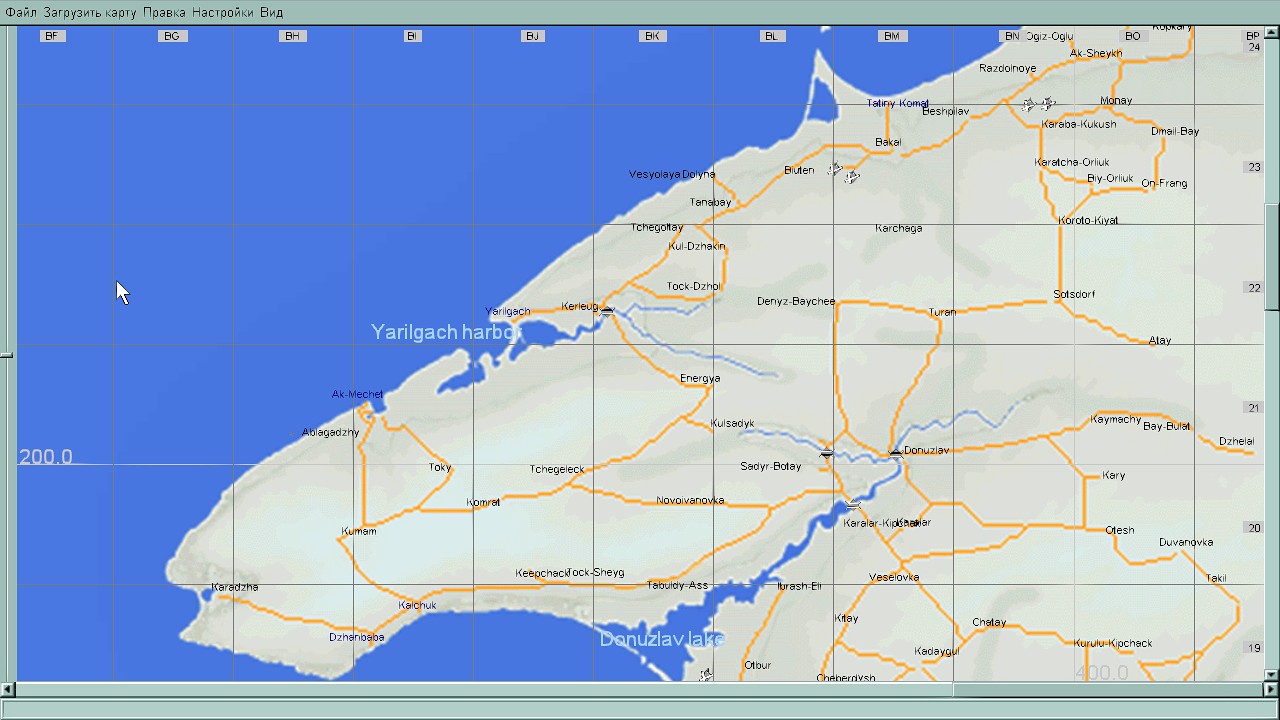Select the Dzhanbaba town label
This screenshot has height=720, width=1280.
[x=356, y=637]
